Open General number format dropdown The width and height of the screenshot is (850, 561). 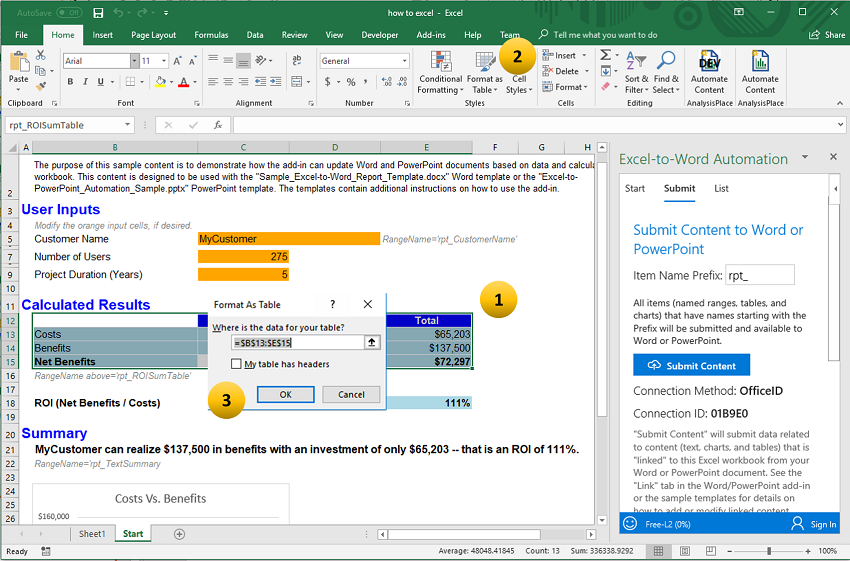(x=404, y=61)
